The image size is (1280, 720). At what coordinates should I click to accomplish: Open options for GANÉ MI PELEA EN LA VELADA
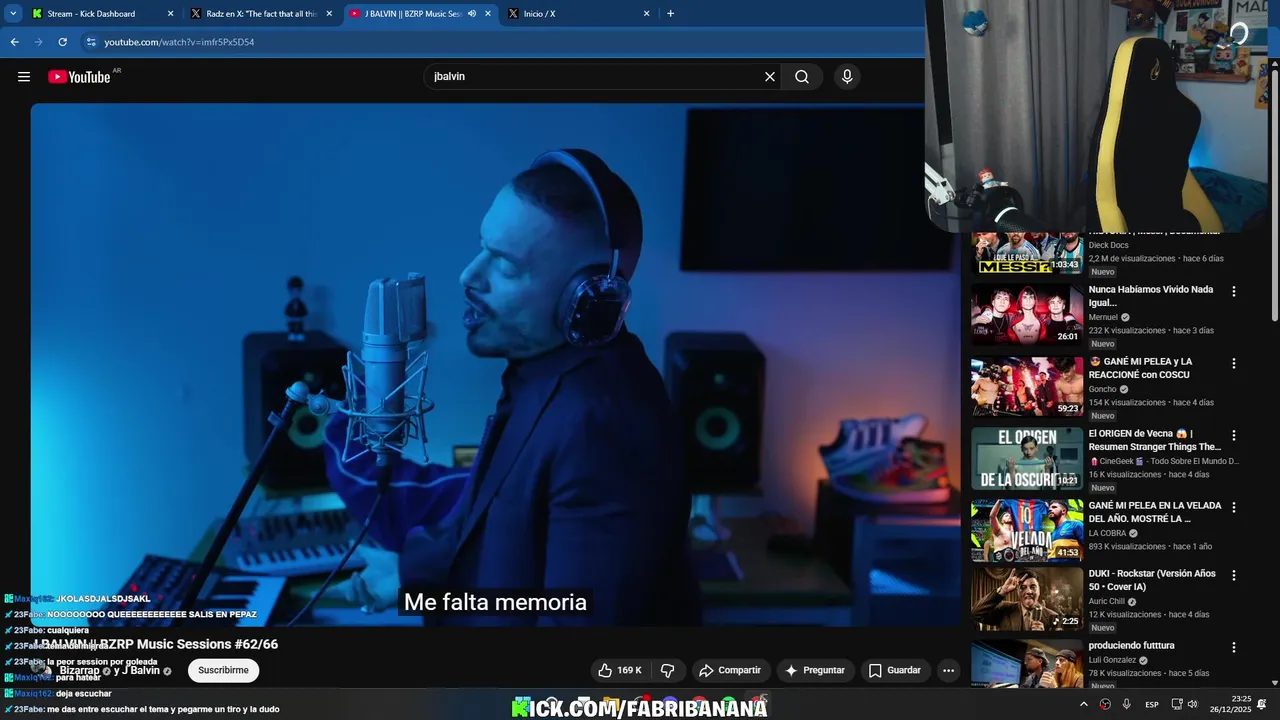(x=1233, y=507)
